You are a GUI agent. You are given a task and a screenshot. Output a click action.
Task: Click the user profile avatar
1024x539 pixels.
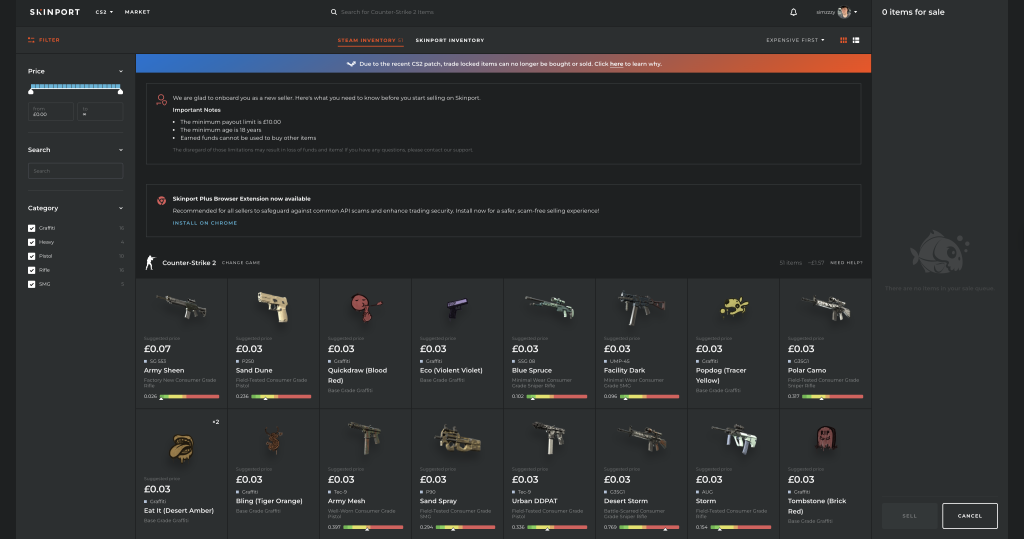click(x=845, y=12)
